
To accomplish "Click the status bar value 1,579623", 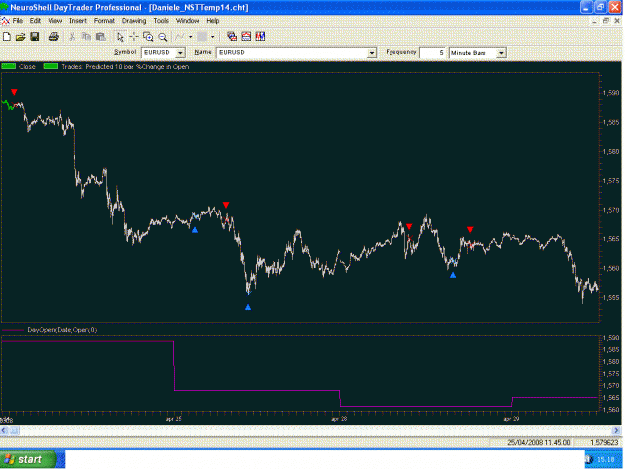I will pyautogui.click(x=605, y=443).
